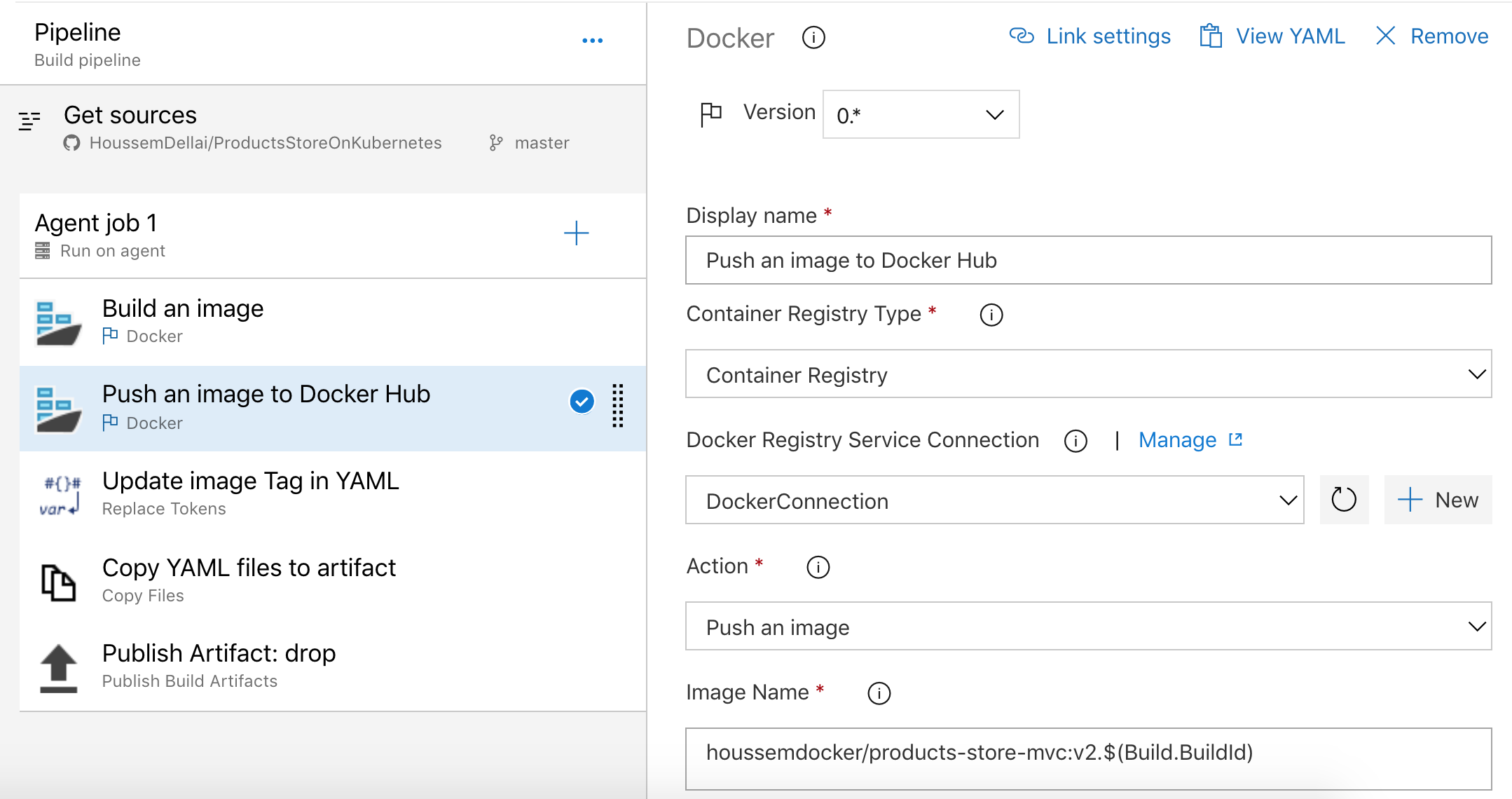Add a task to Agent job 1
The width and height of the screenshot is (1512, 799).
click(576, 233)
